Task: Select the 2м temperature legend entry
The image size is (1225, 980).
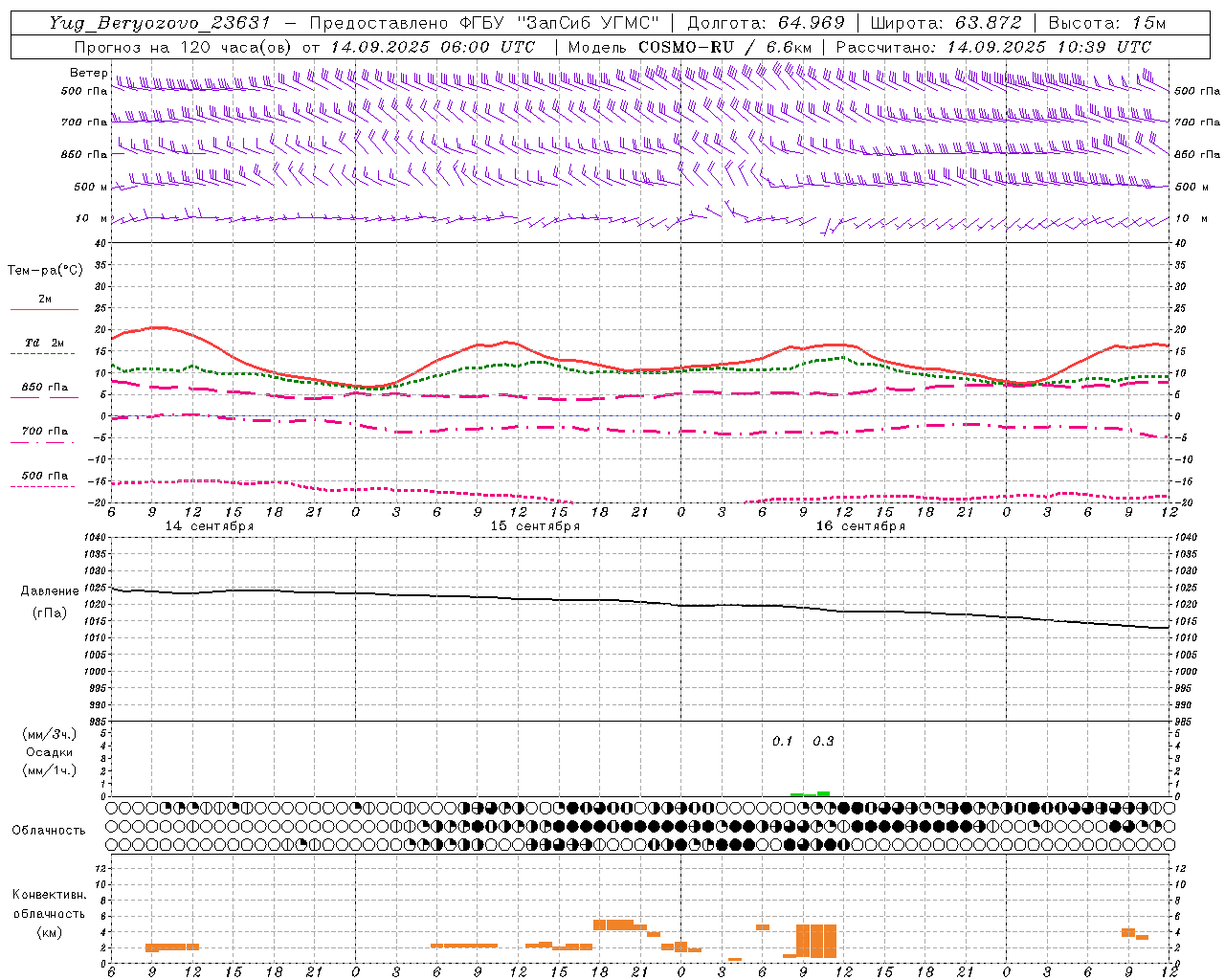Action: point(45,299)
